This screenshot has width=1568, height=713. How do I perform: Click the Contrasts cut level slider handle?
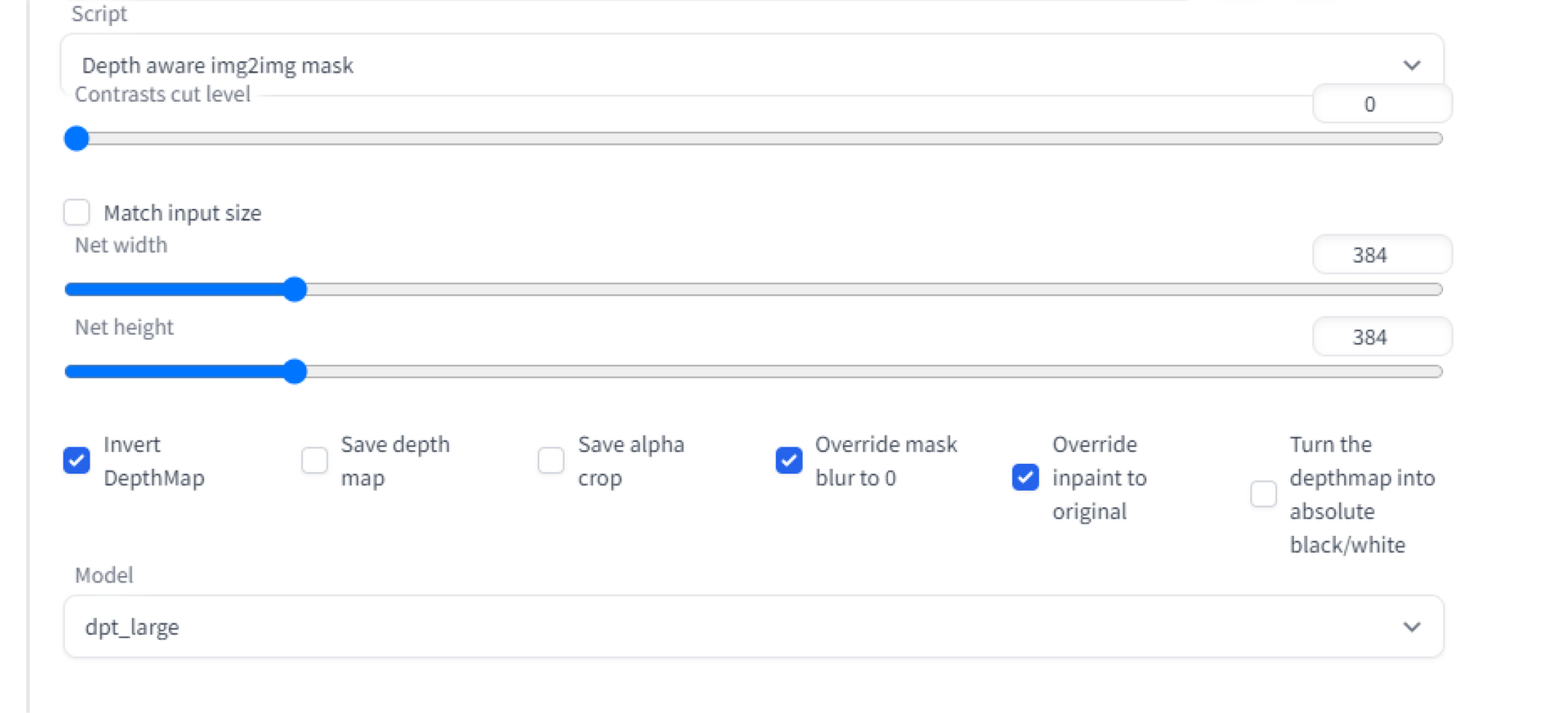(77, 139)
